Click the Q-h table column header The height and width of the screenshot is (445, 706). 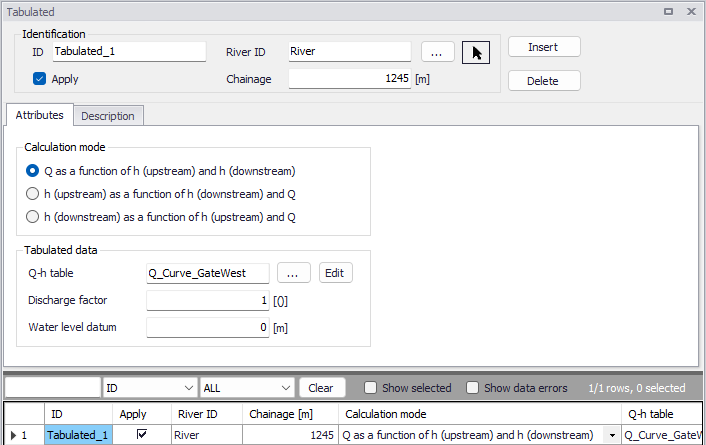point(662,414)
